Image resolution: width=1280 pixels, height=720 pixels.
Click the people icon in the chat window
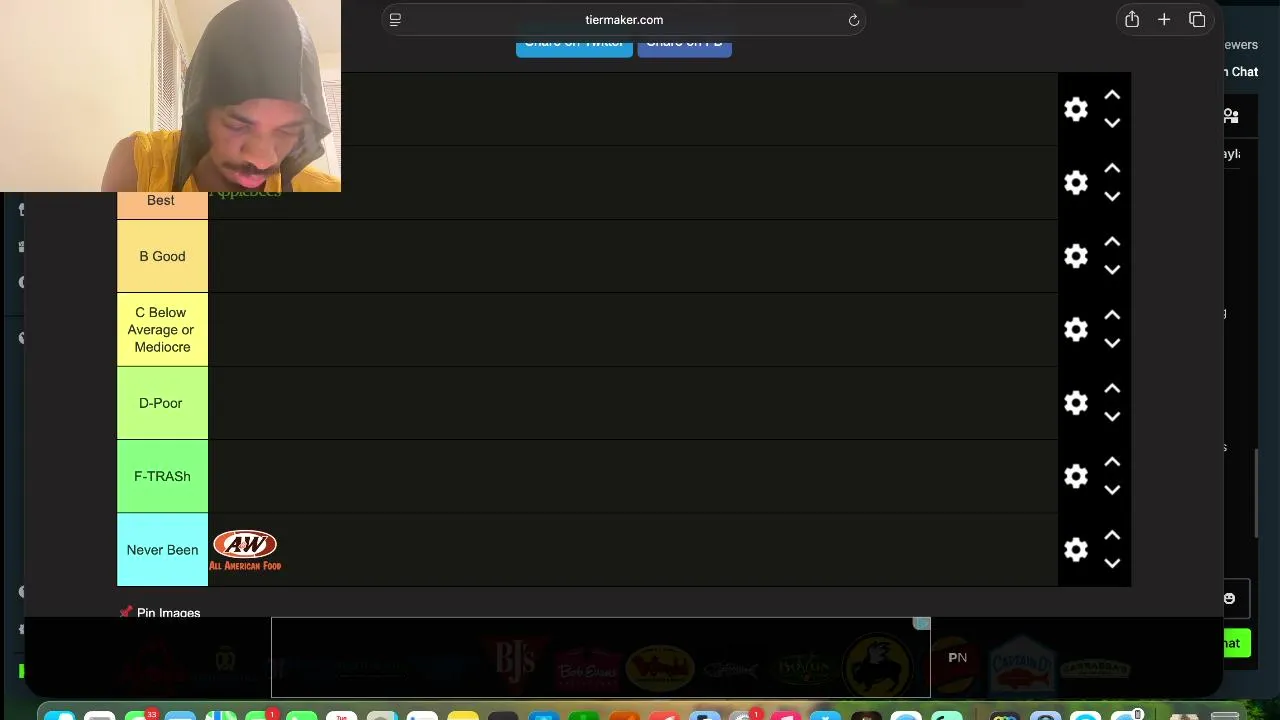1231,116
